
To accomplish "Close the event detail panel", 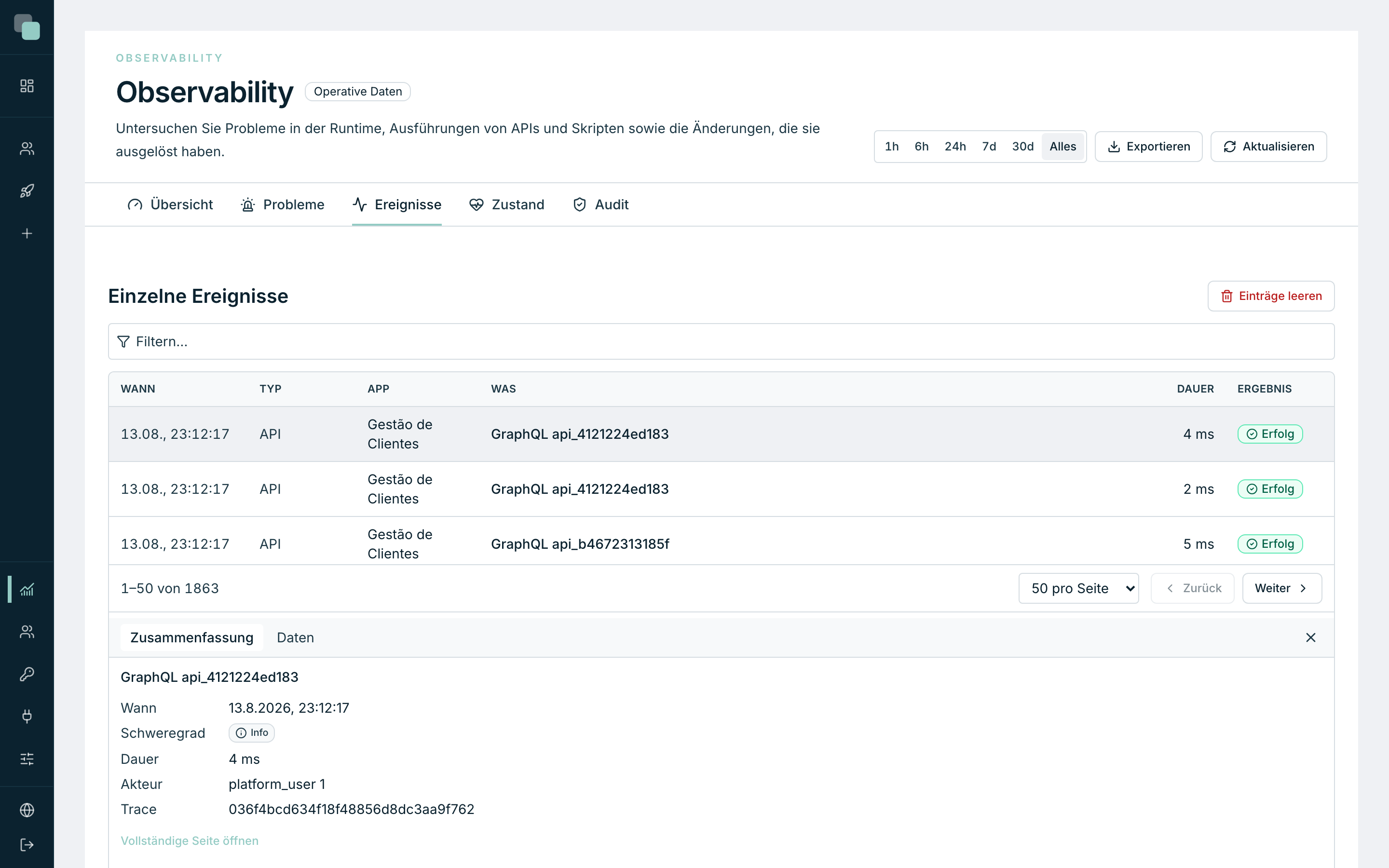I will pos(1310,637).
